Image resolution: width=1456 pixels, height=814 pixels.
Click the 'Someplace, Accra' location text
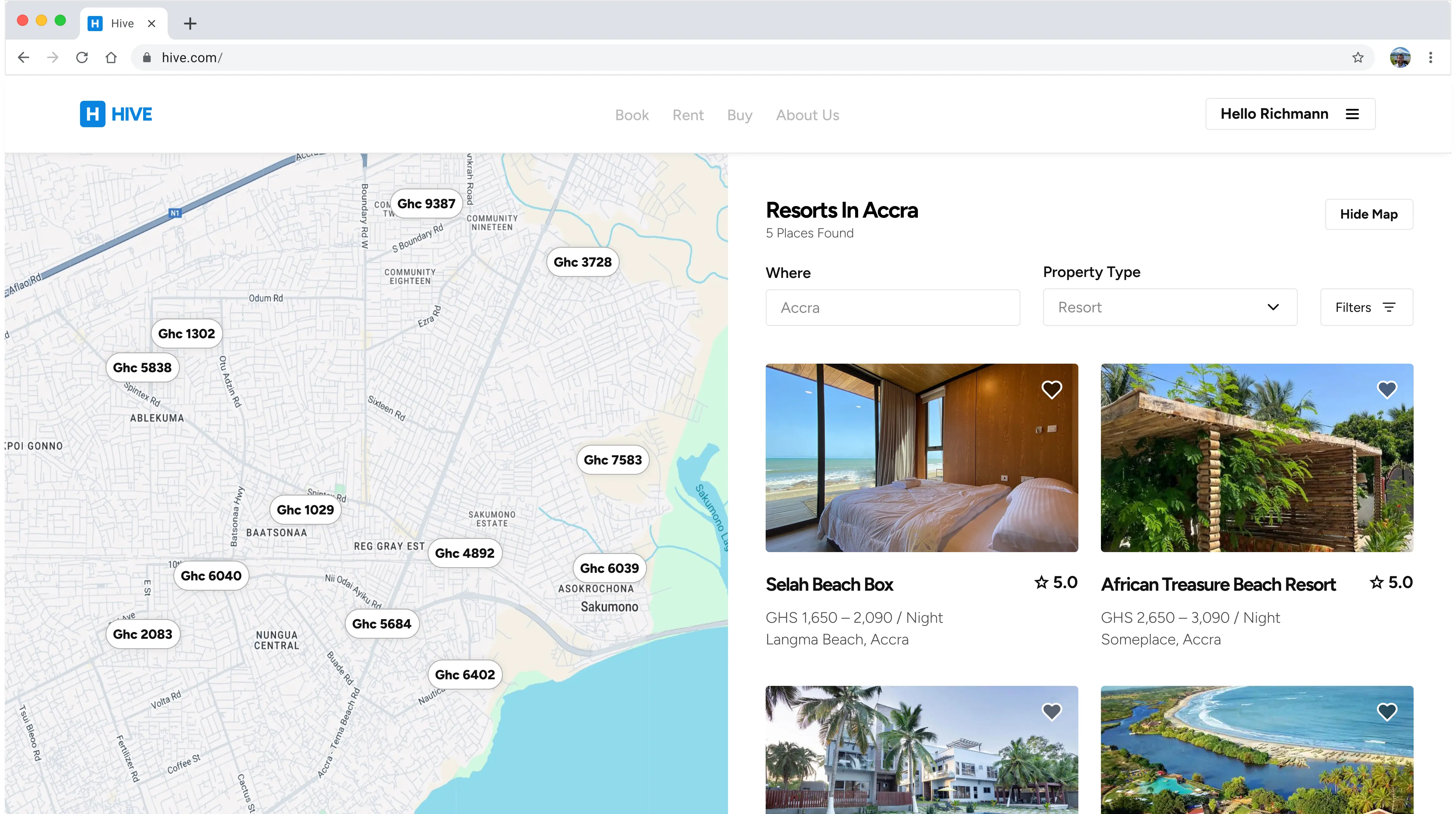click(1160, 639)
